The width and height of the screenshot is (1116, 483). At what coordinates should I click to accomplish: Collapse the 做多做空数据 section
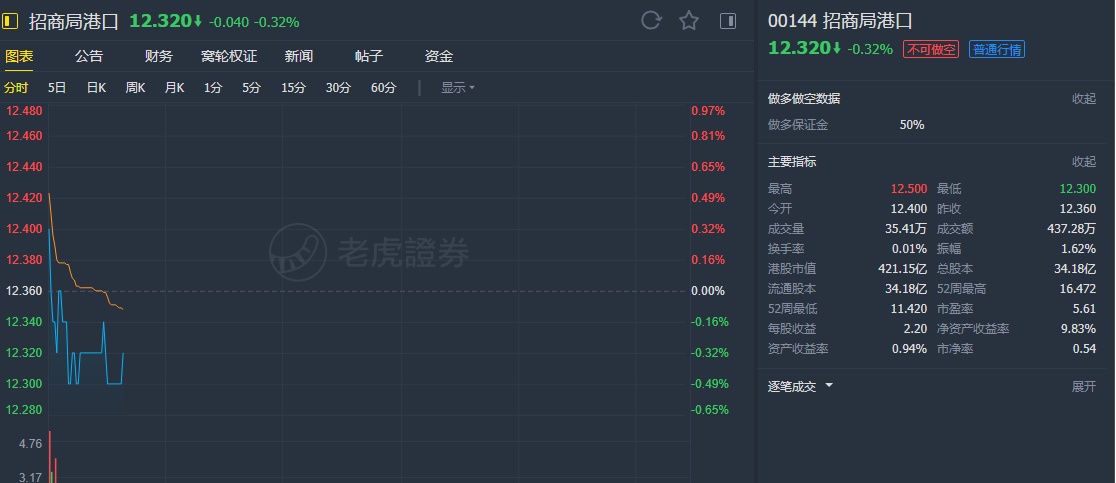[1084, 99]
